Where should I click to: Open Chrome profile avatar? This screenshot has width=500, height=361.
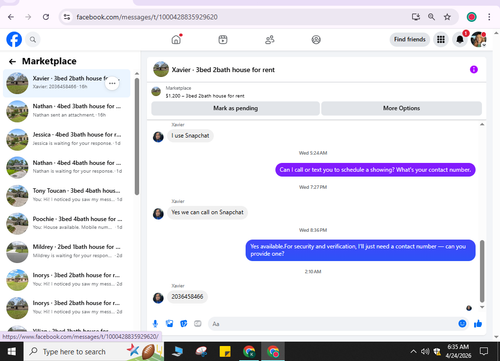471,17
